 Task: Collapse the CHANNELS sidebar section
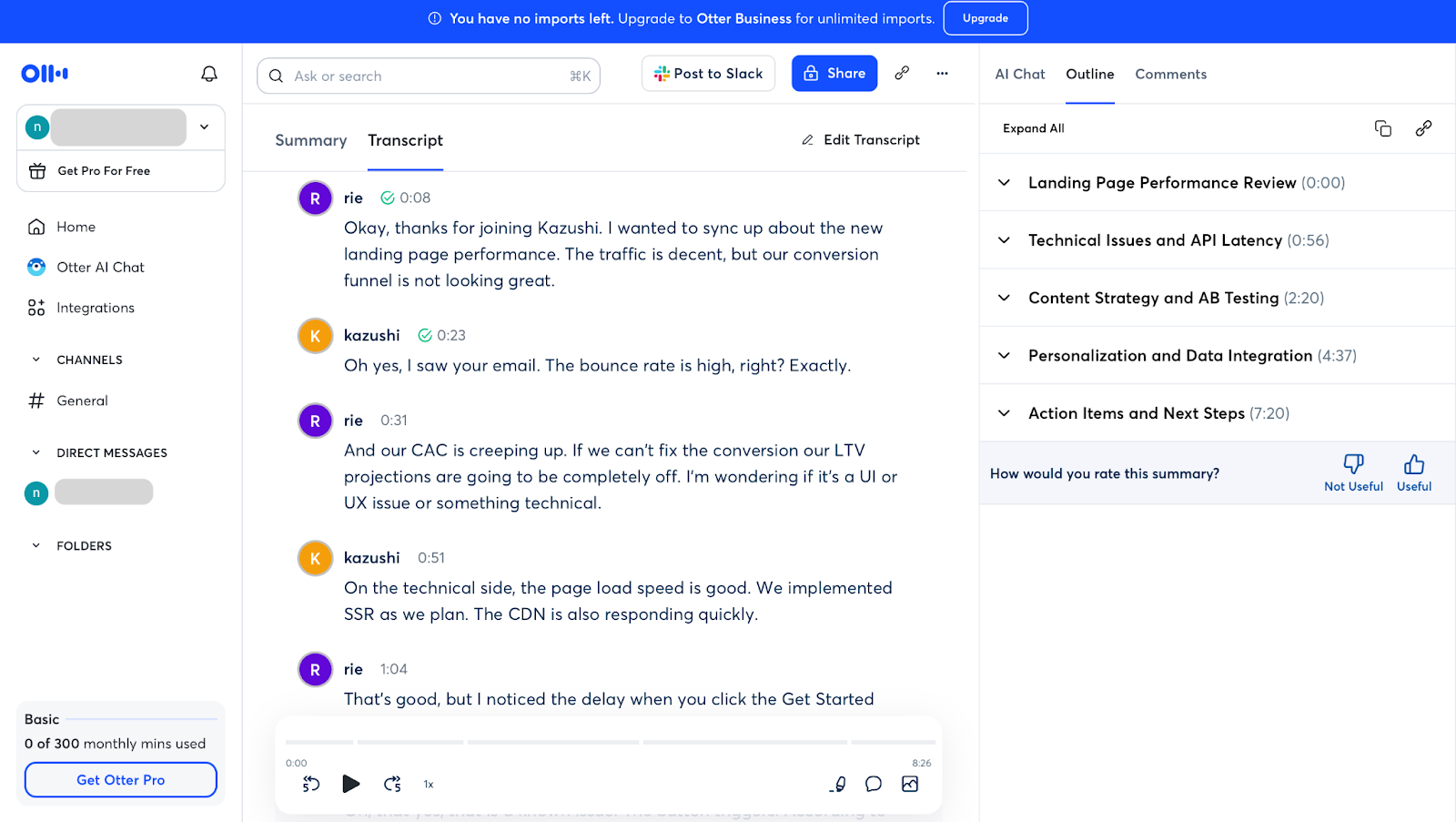tap(36, 360)
